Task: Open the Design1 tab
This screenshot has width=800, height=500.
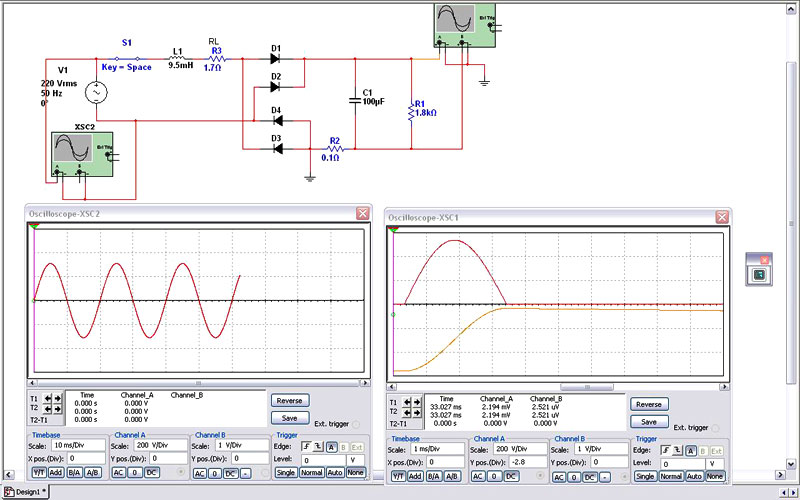Action: pyautogui.click(x=26, y=492)
